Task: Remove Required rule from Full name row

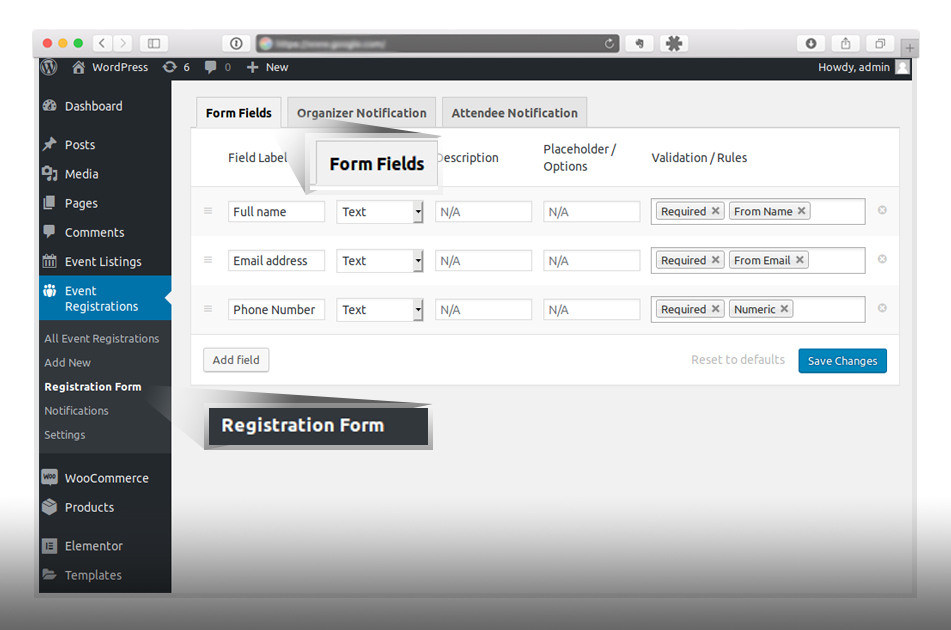Action: (x=716, y=210)
